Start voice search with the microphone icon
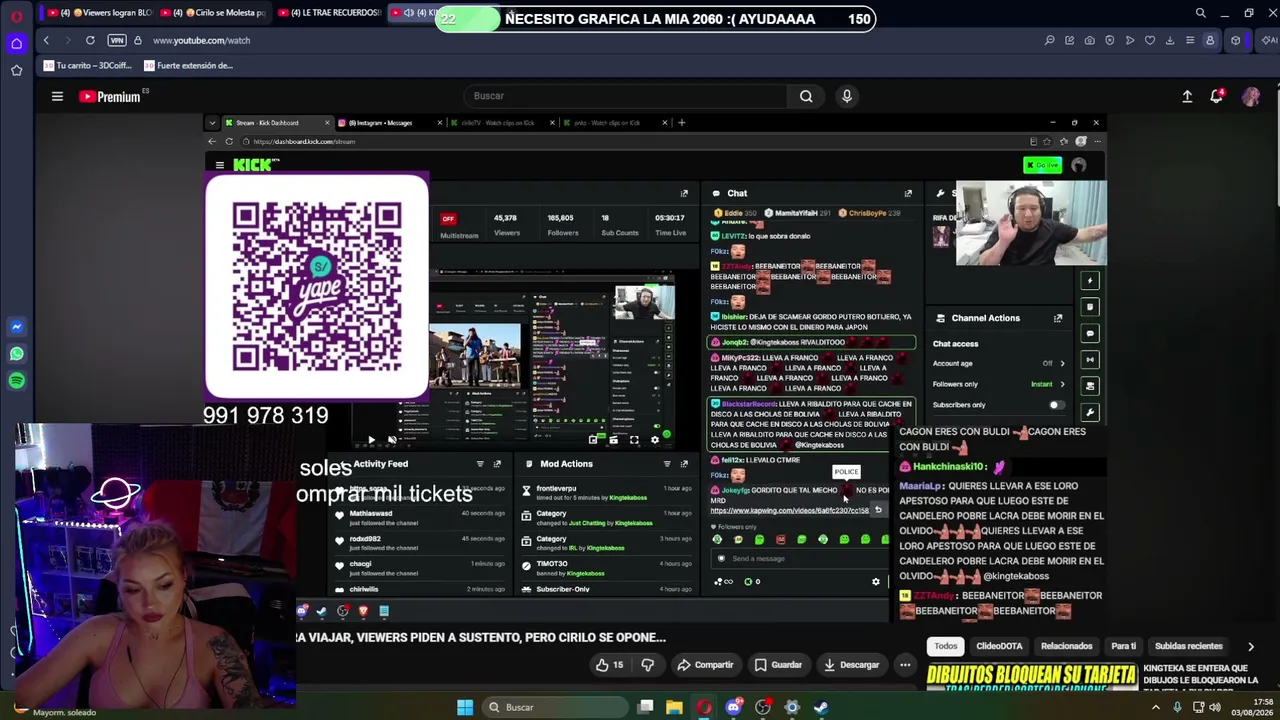The image size is (1280, 720). tap(847, 96)
